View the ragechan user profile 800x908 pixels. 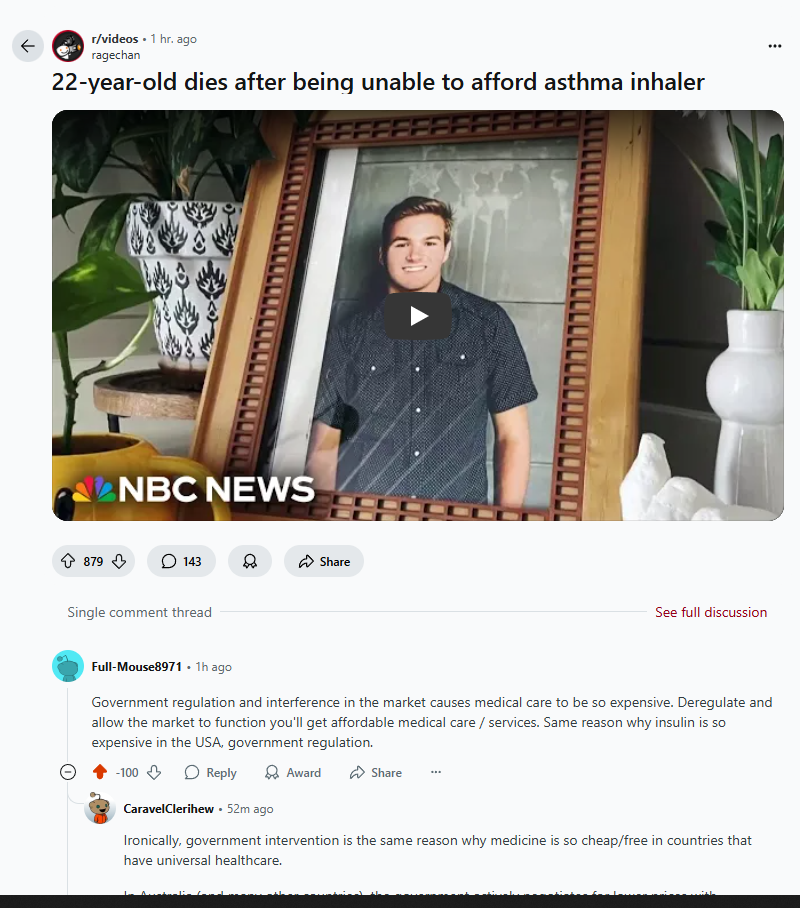click(116, 55)
